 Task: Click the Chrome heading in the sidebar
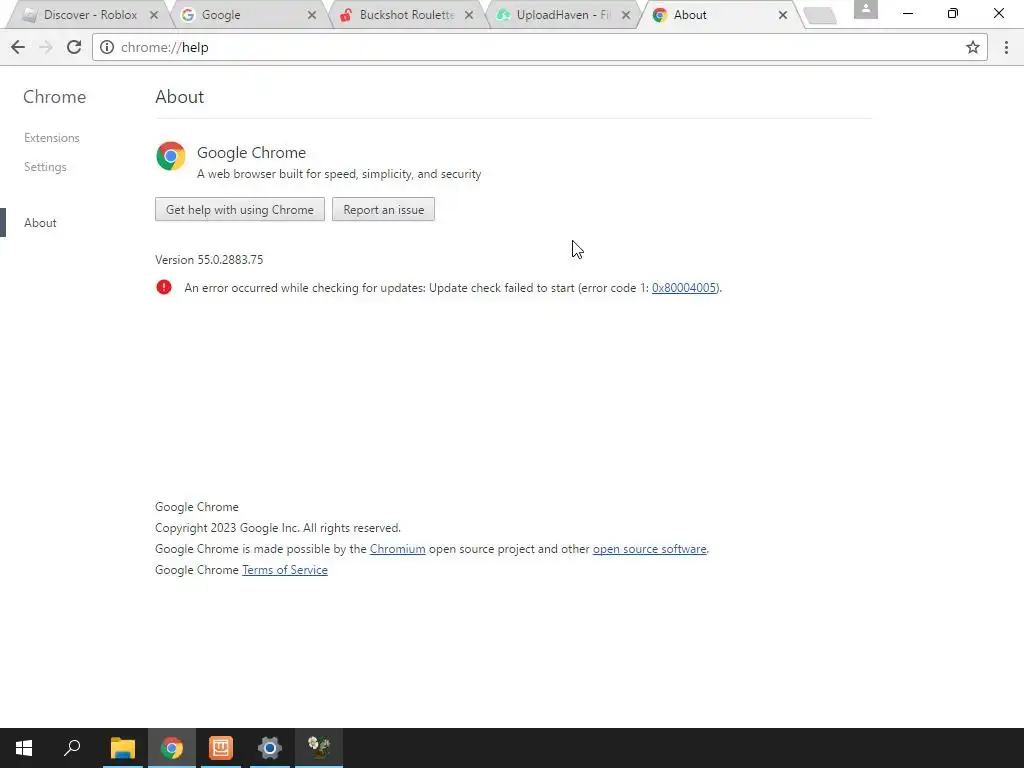coord(54,97)
